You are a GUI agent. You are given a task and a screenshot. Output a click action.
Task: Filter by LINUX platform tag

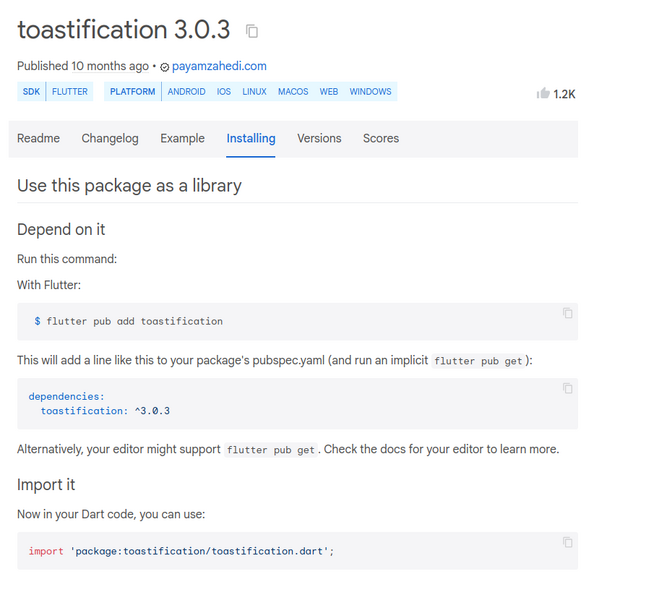(254, 92)
